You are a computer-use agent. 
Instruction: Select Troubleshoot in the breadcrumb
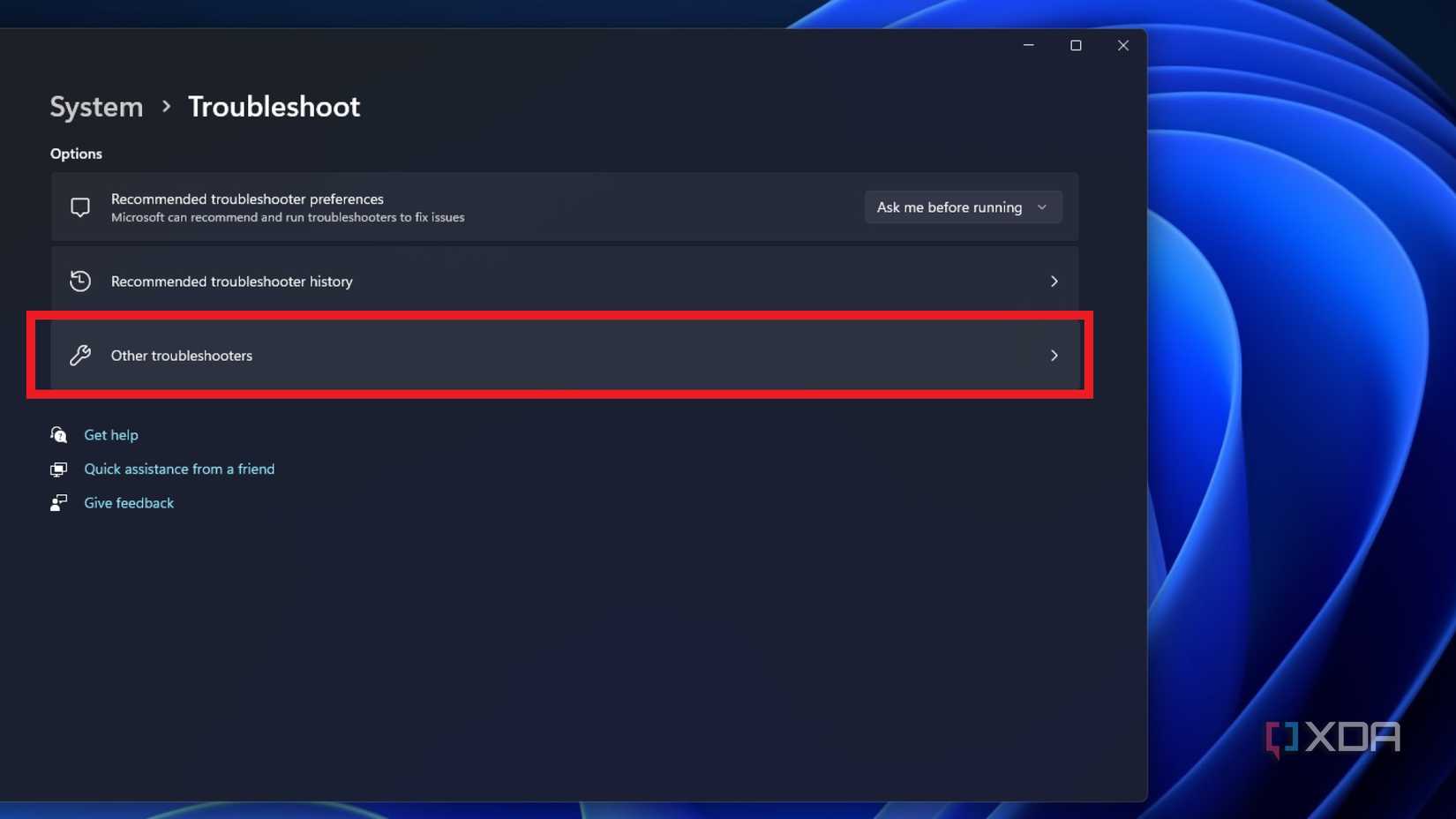pyautogui.click(x=274, y=106)
